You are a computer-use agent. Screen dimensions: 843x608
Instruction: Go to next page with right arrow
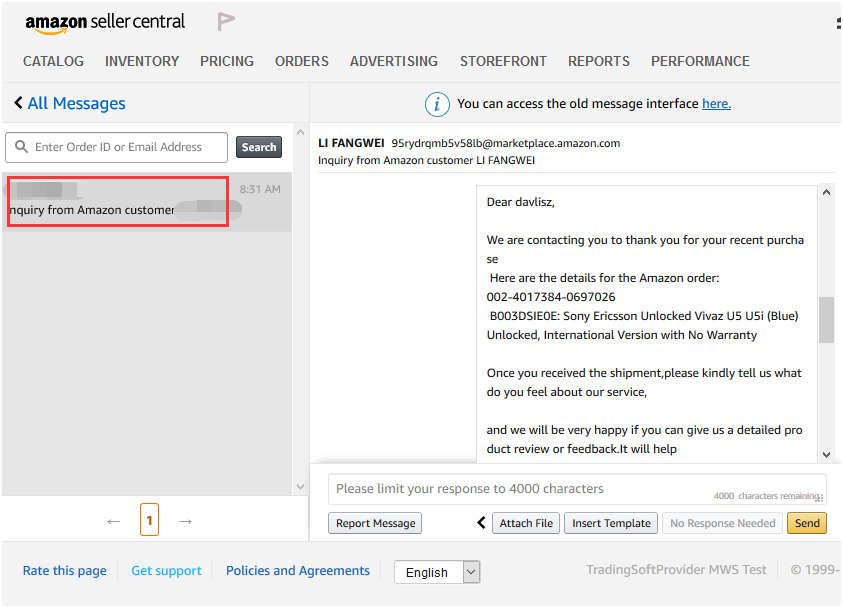185,521
